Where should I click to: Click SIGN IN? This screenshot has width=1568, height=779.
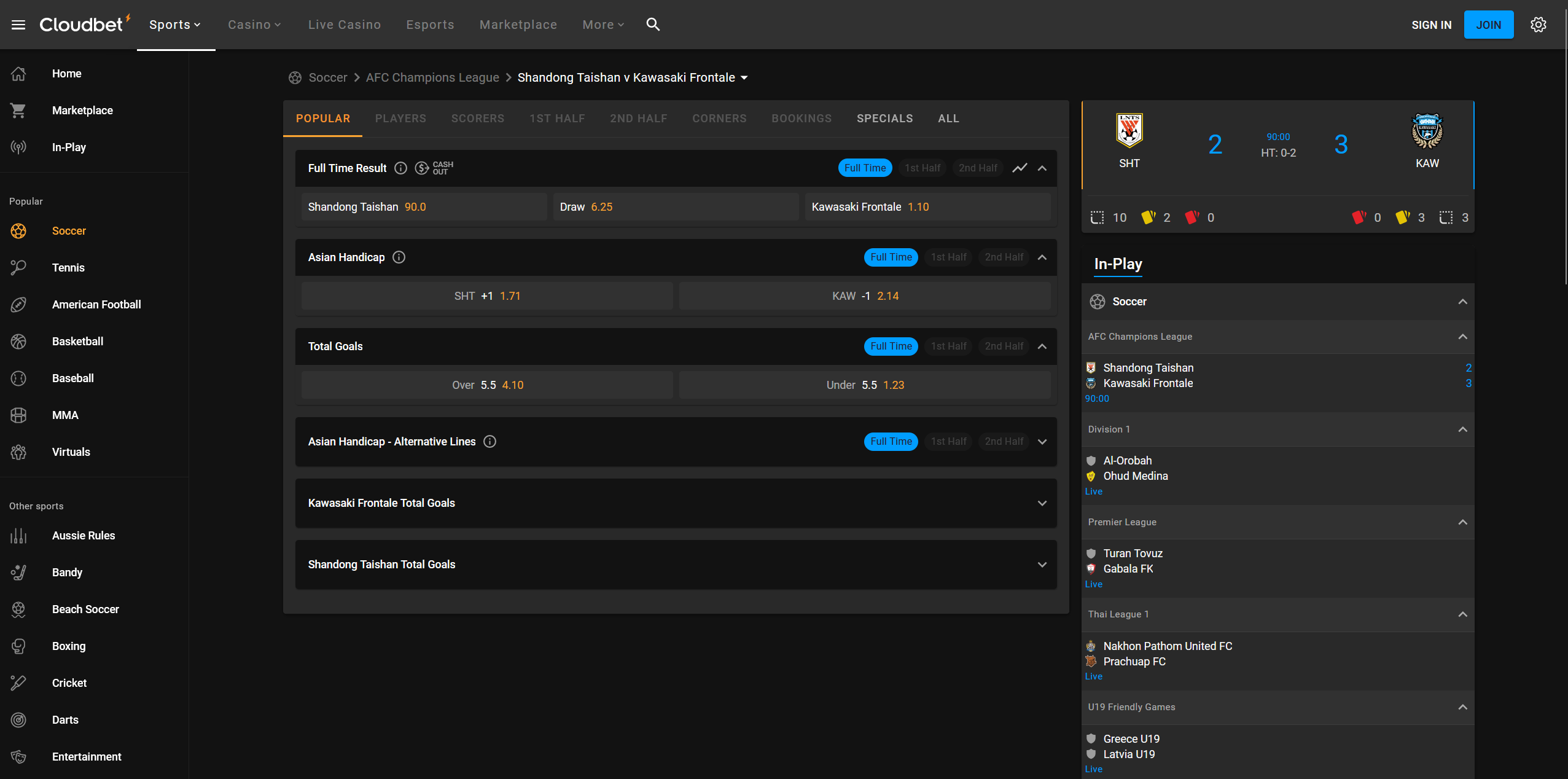(x=1431, y=25)
